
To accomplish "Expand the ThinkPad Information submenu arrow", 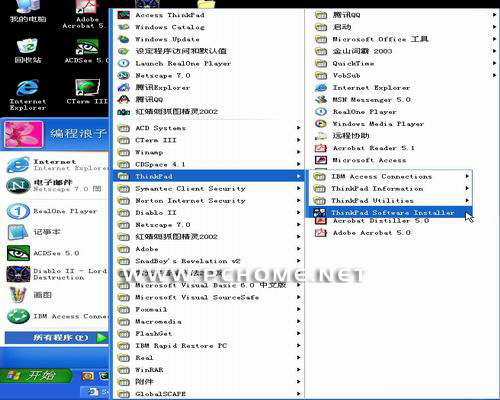I will [467, 188].
